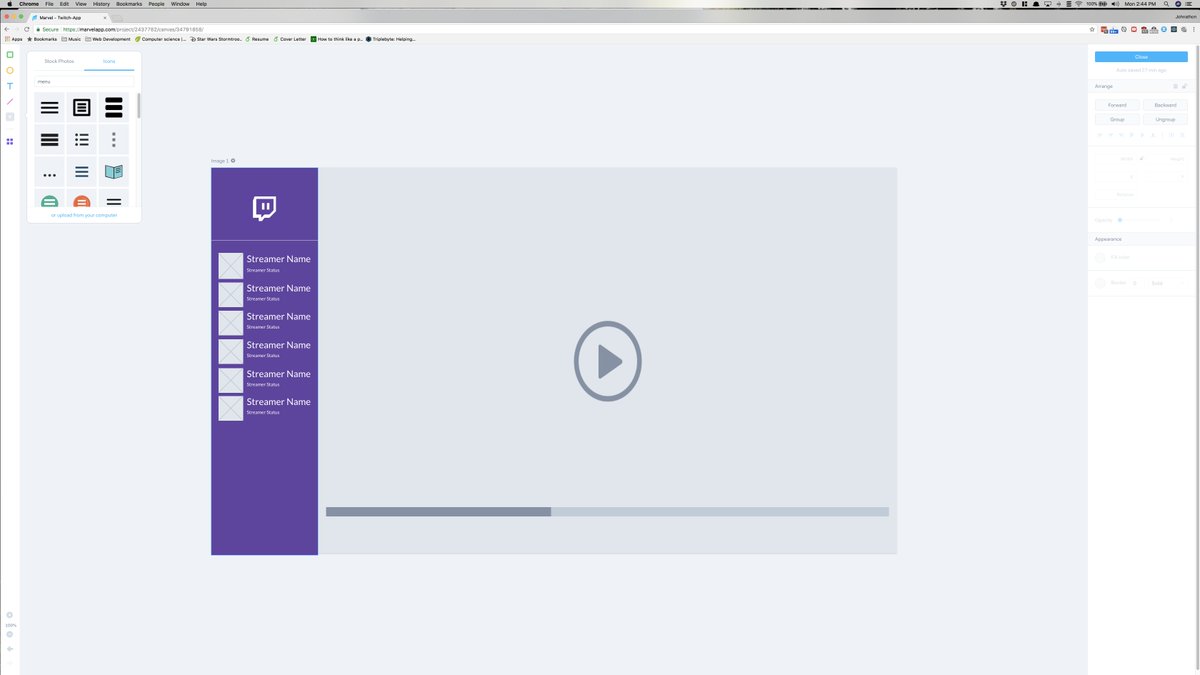The height and width of the screenshot is (675, 1200).
Task: Click the Arrange panel lock icon
Action: tap(1184, 86)
